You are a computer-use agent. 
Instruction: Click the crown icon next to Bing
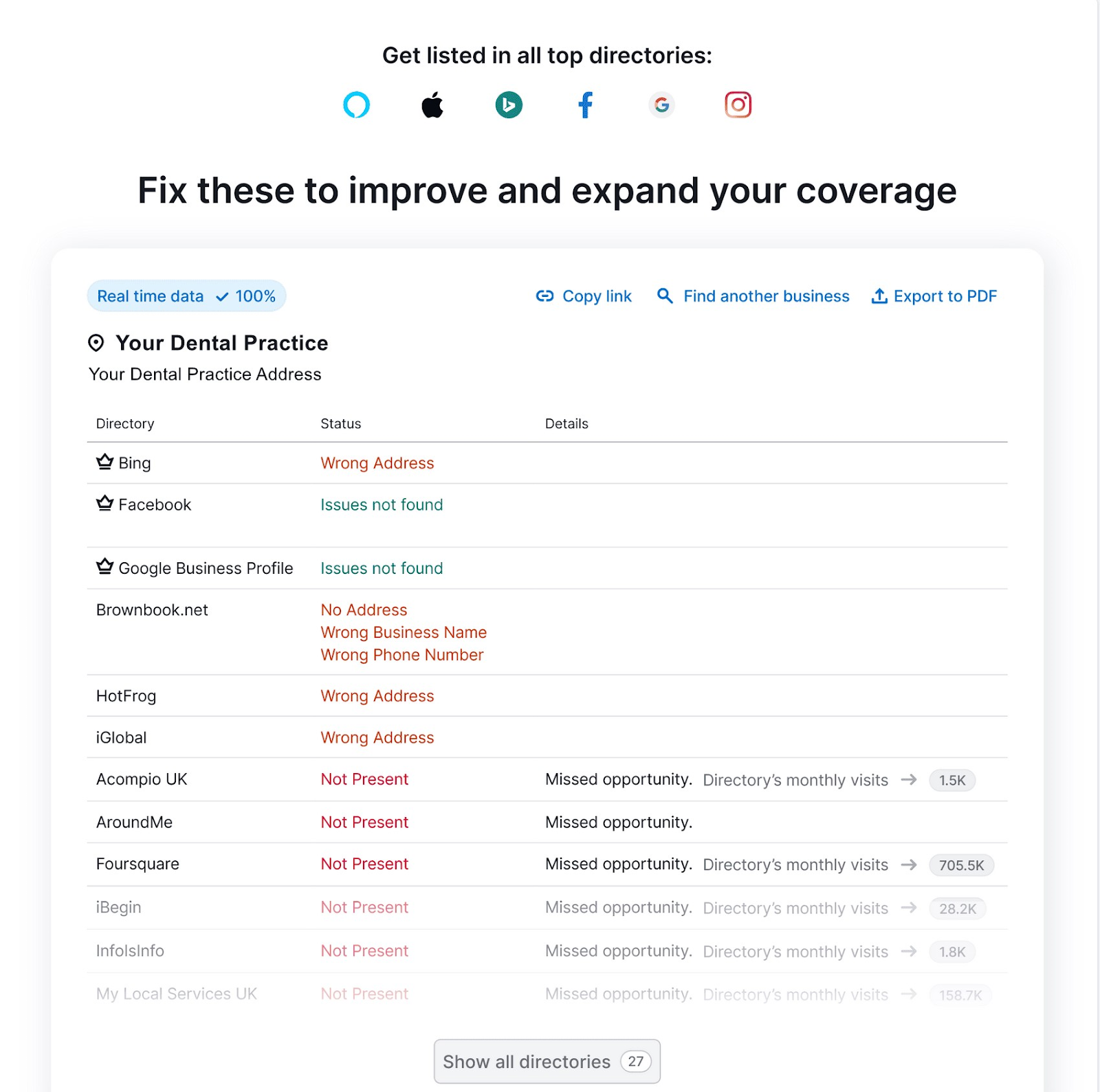(104, 461)
